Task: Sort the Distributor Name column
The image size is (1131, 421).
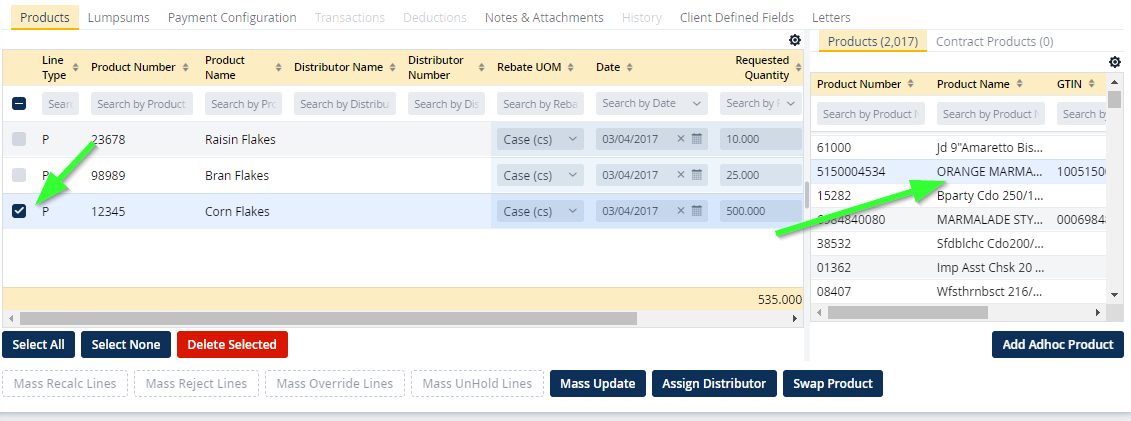Action: (391, 68)
